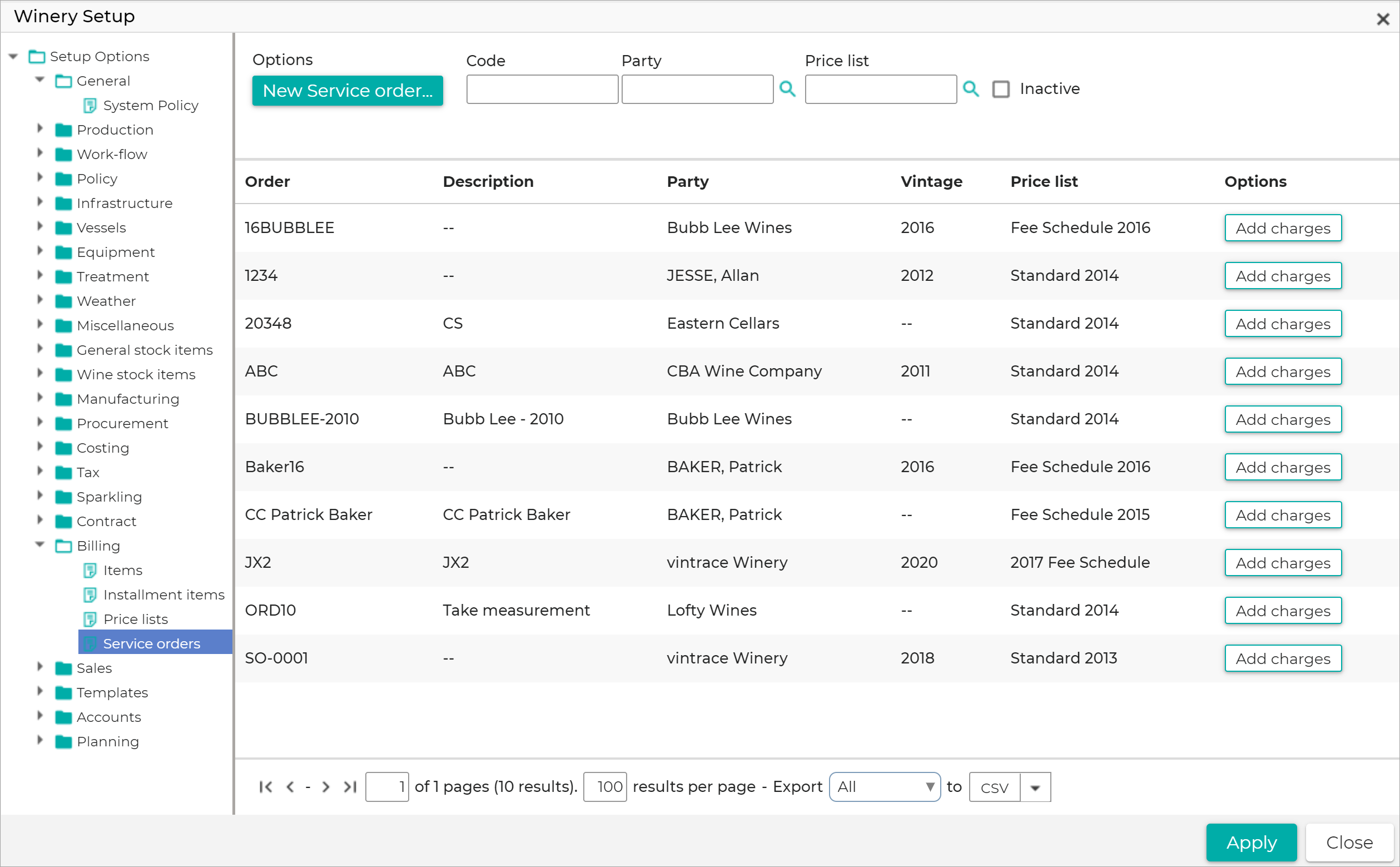The width and height of the screenshot is (1400, 867).
Task: Expand the Planning folder arrow
Action: [x=40, y=740]
